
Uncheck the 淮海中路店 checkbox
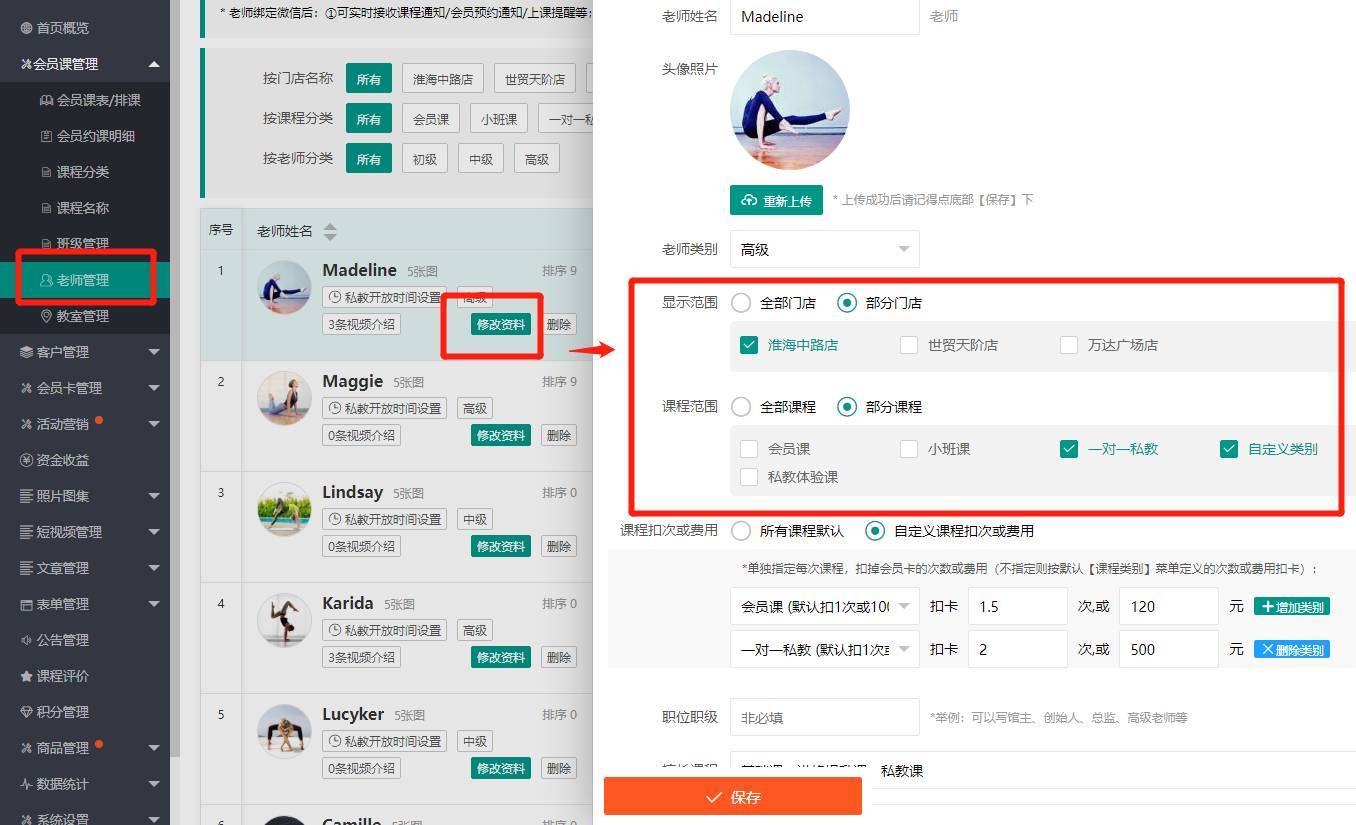click(749, 345)
